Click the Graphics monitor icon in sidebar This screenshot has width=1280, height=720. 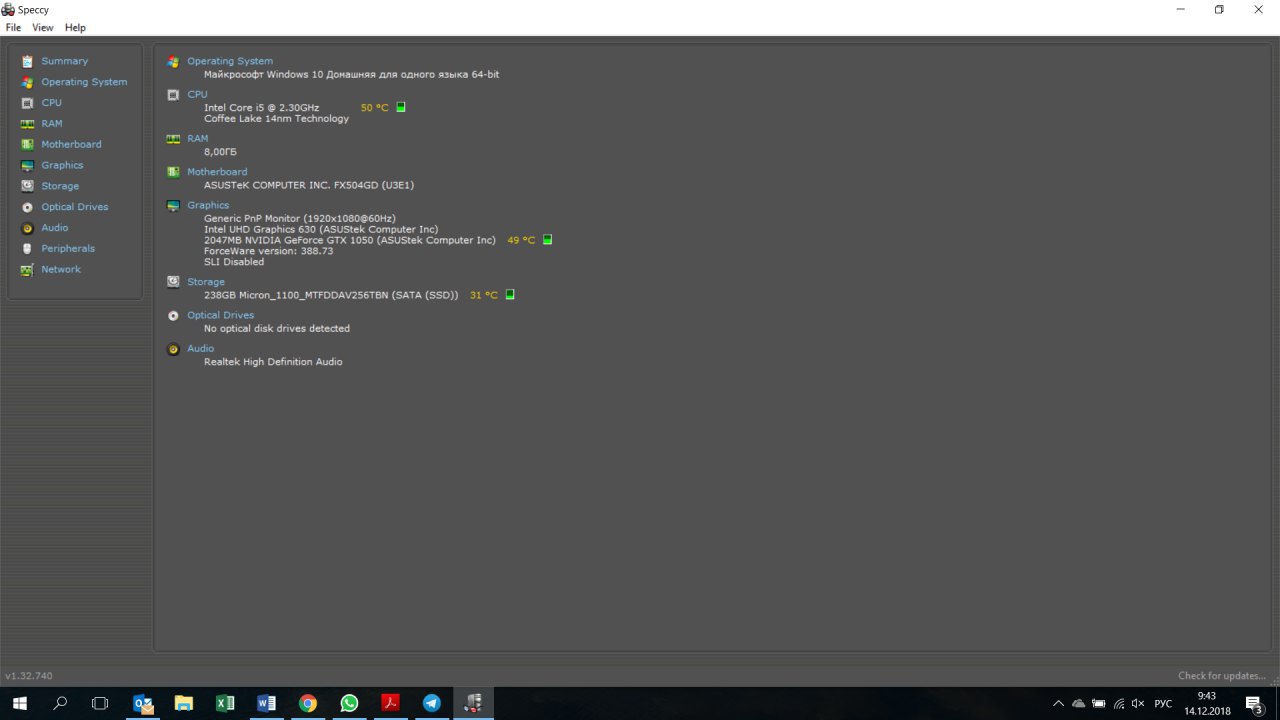(27, 165)
